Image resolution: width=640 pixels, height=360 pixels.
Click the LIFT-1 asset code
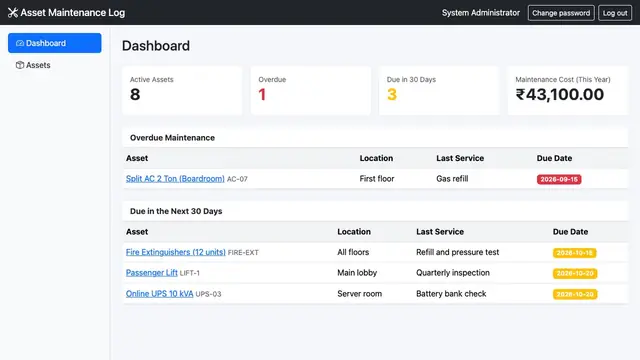(x=189, y=273)
